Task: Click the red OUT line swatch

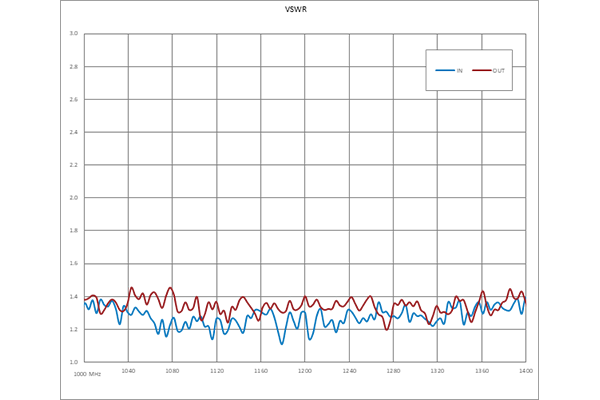Action: 482,70
